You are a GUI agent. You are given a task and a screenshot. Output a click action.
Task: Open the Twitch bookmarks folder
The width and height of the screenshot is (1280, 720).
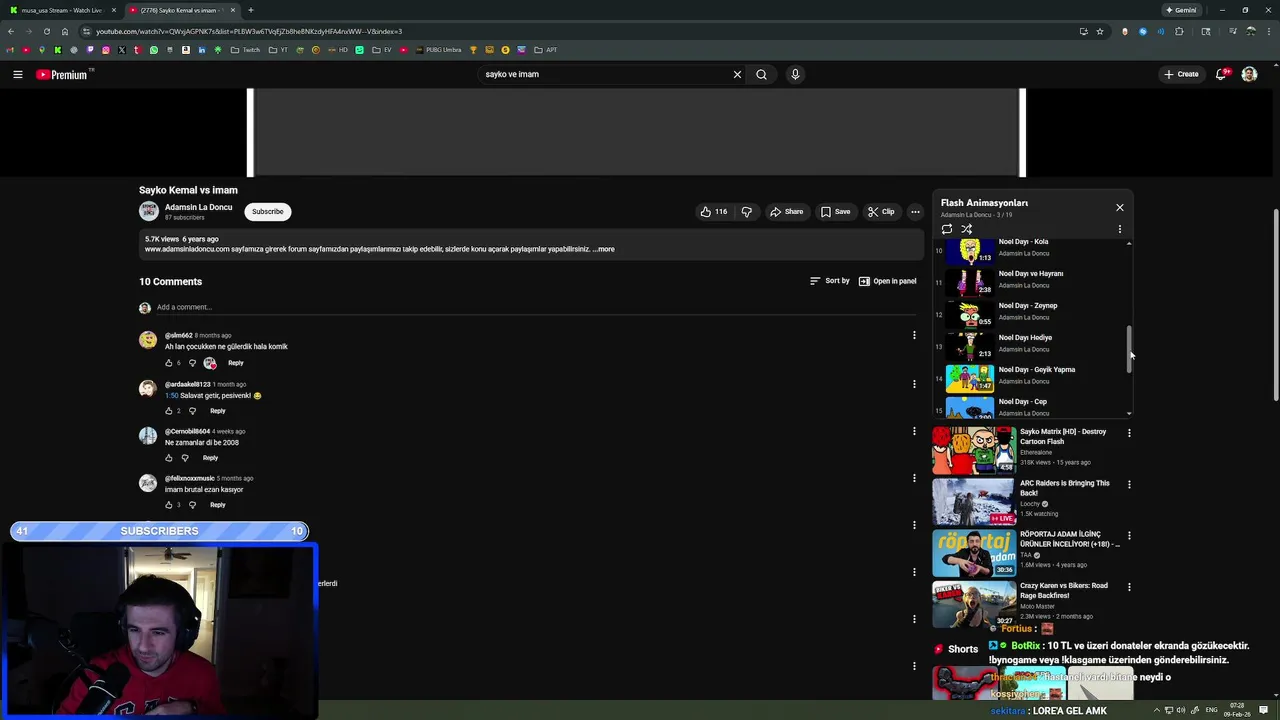245,50
